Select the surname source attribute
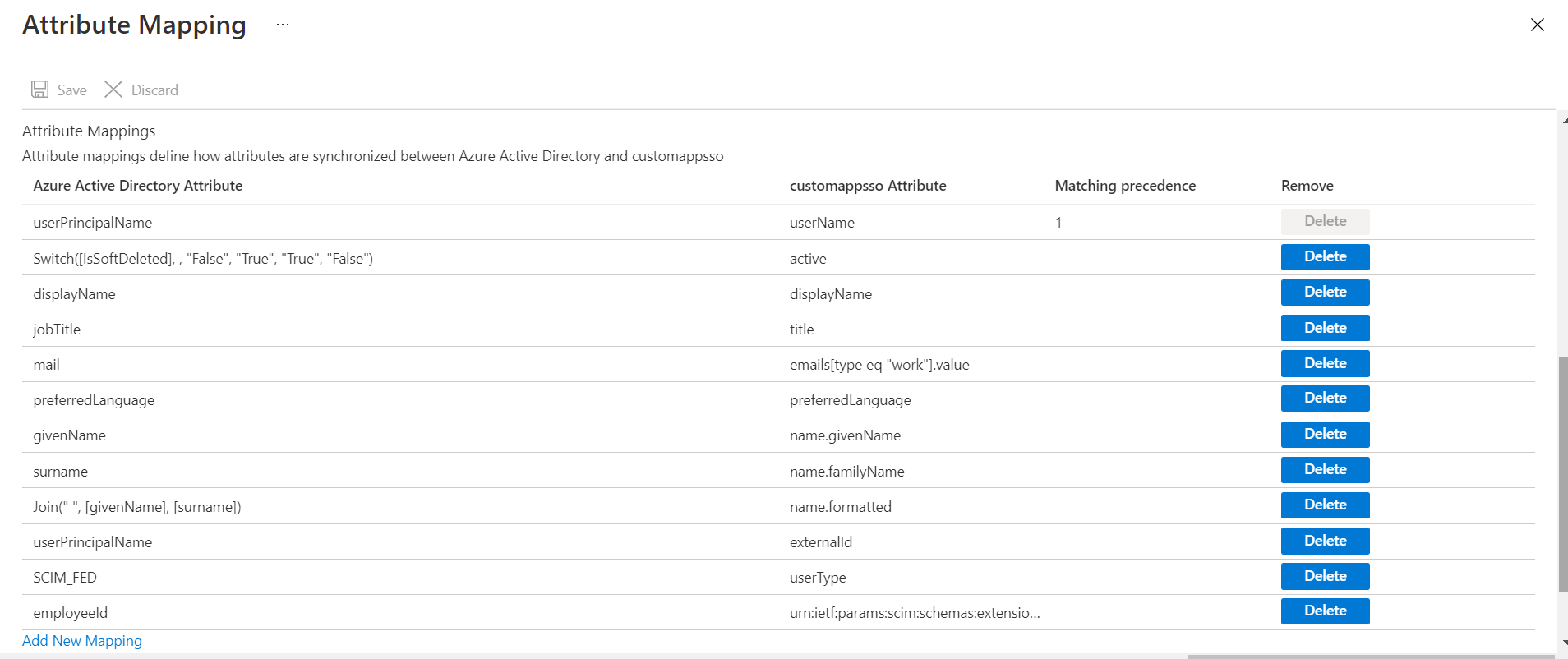Screen dimensions: 1568x659 pos(60,472)
